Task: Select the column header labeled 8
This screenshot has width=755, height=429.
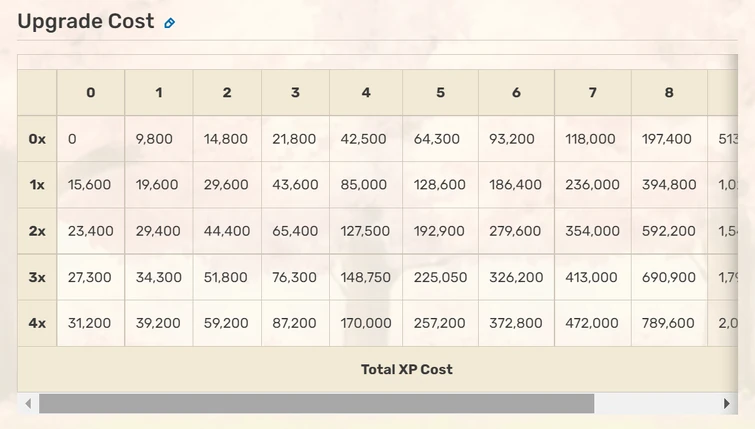Action: (x=669, y=93)
